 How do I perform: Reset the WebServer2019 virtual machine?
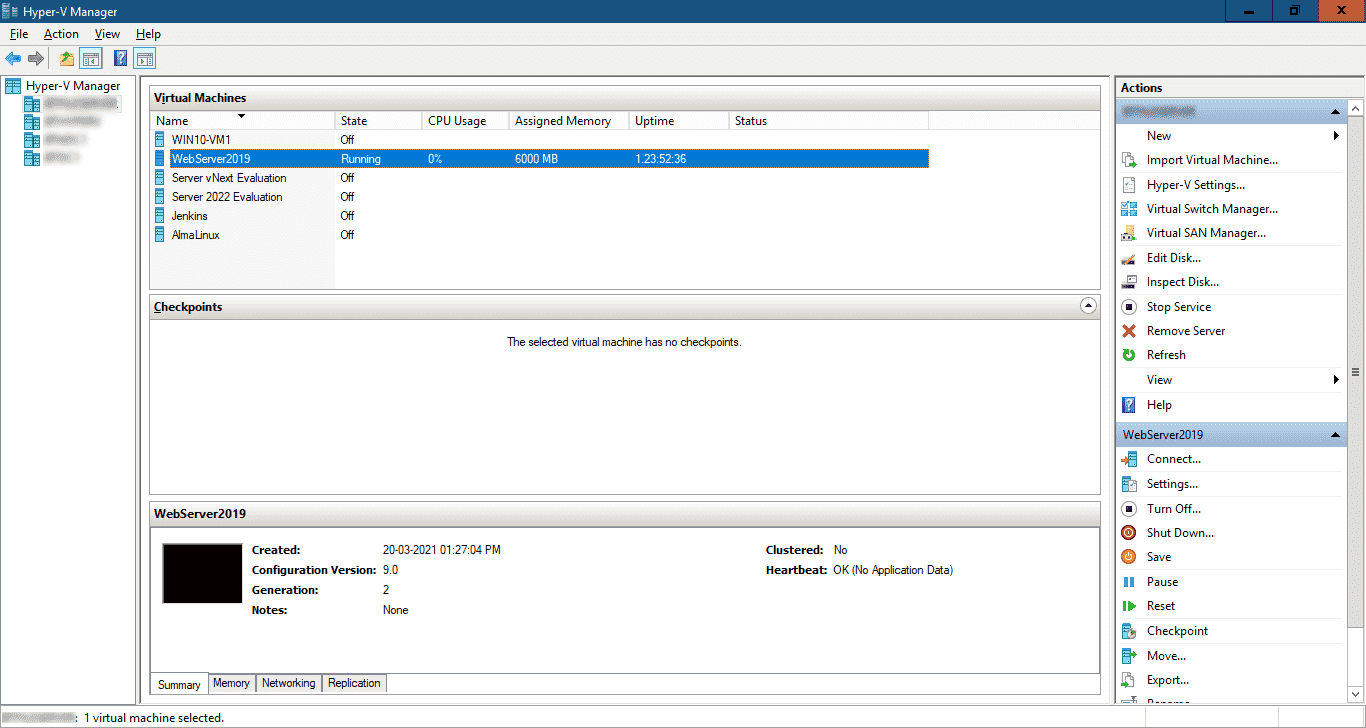click(x=1160, y=605)
